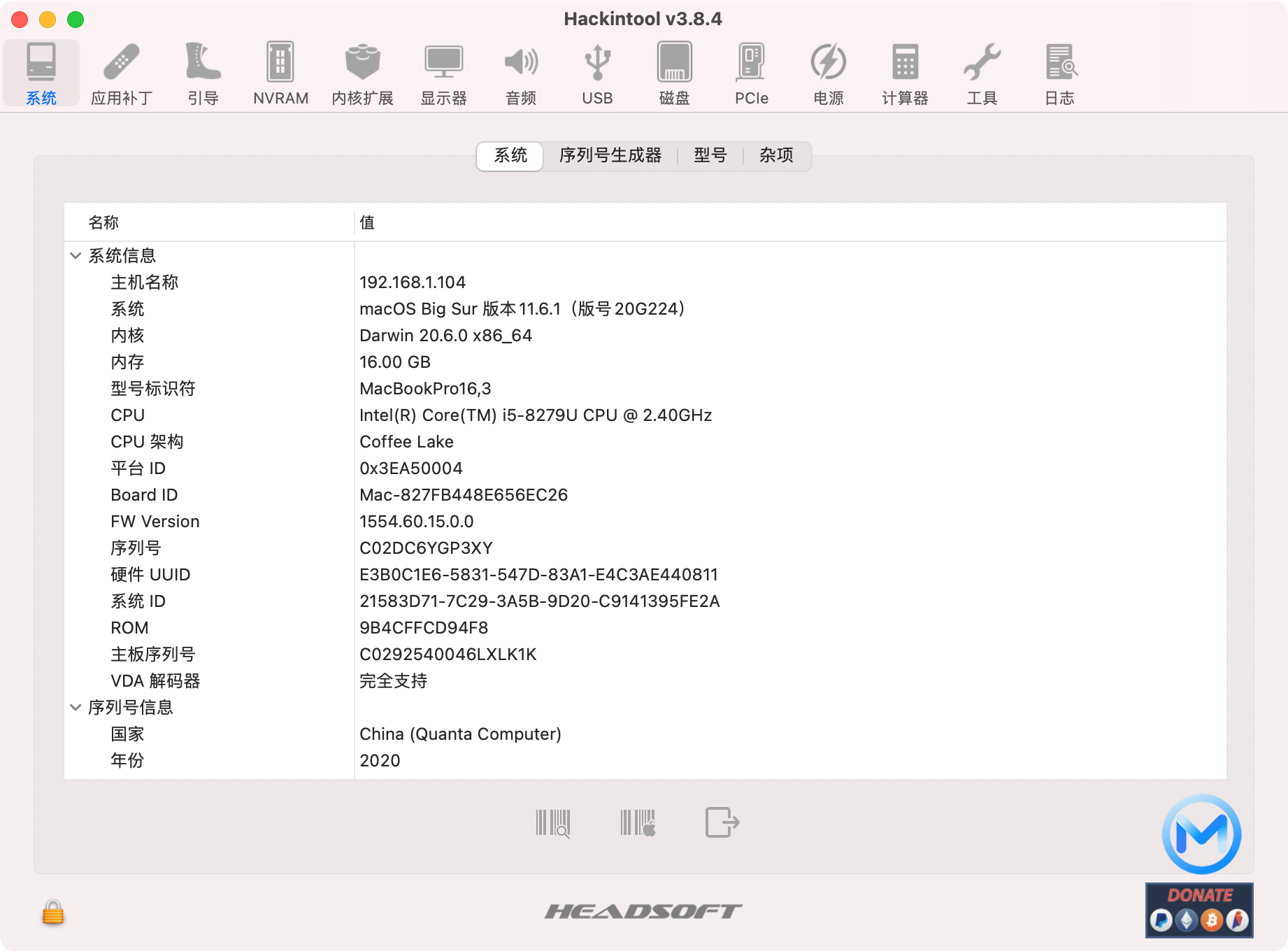The image size is (1288, 951).
Task: Click the HEADSOFT logo
Action: click(x=643, y=911)
